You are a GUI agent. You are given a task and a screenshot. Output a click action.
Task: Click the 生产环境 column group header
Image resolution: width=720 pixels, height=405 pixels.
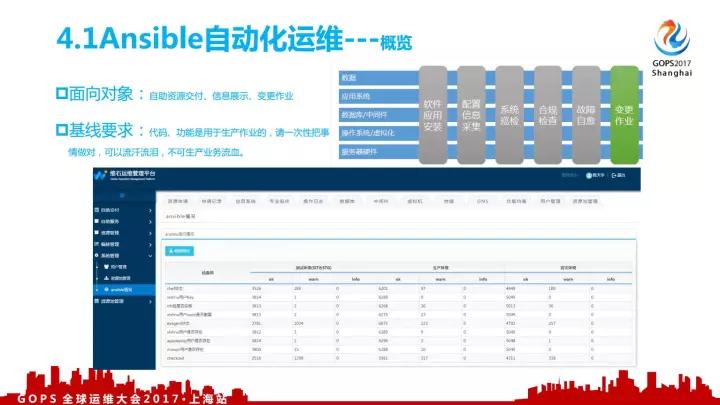tap(440, 268)
